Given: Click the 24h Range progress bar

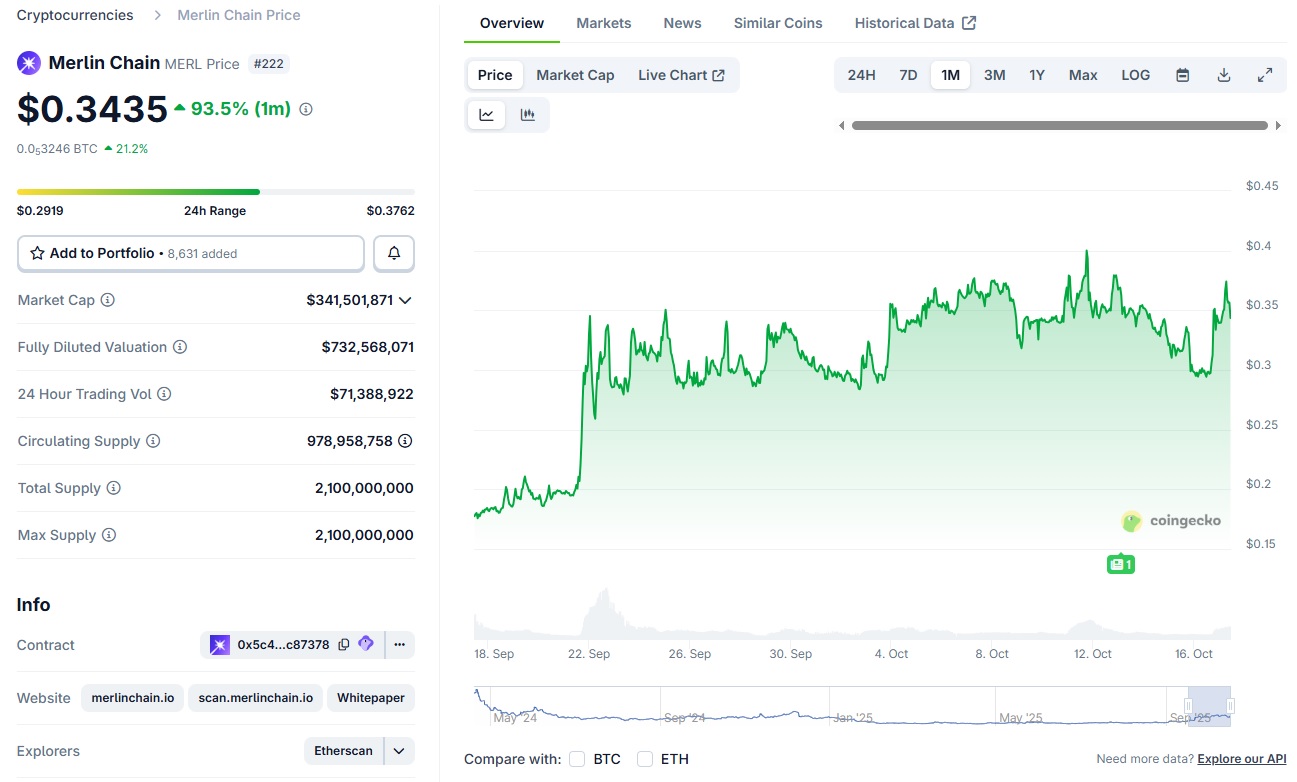Looking at the screenshot, I should 216,191.
